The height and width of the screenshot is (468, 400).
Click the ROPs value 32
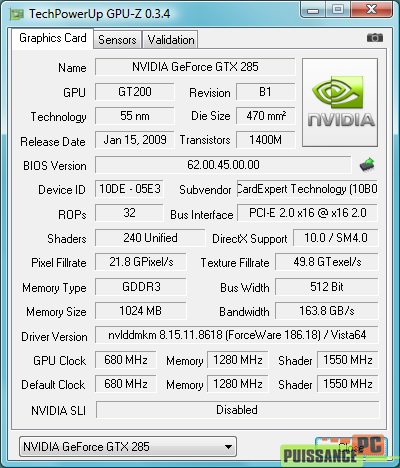129,213
